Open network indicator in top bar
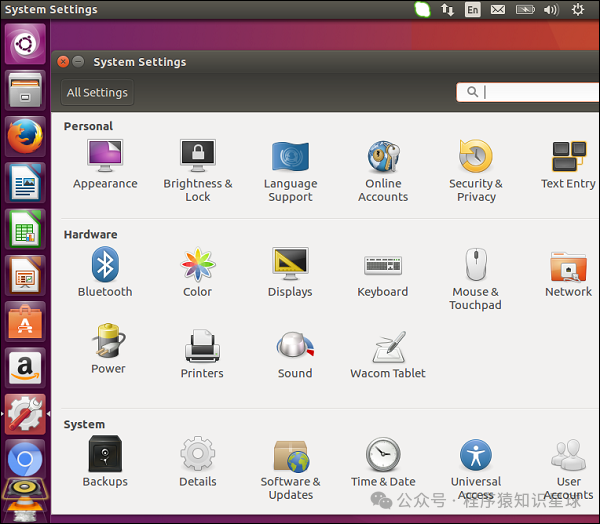Viewport: 600px width, 524px height. pyautogui.click(x=447, y=9)
